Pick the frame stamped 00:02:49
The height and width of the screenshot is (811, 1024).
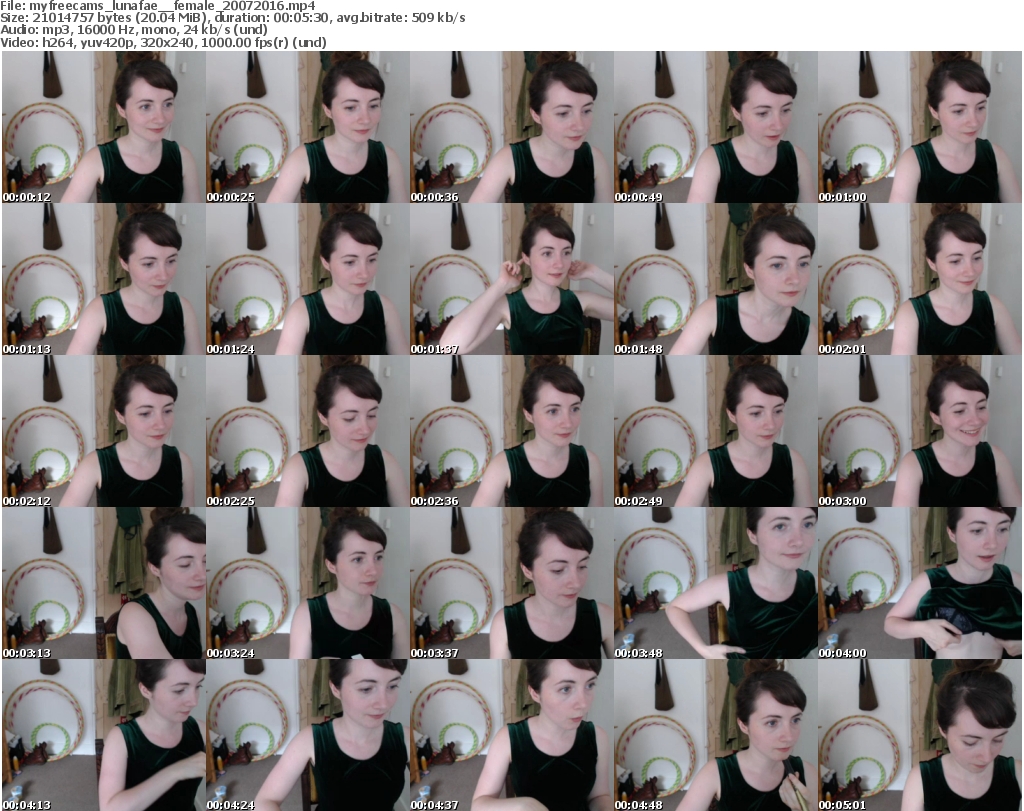[x=715, y=432]
